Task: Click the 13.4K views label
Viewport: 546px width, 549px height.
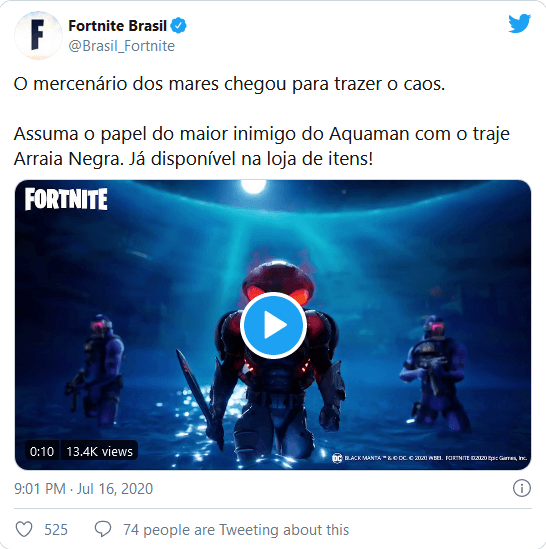Action: click(x=99, y=451)
